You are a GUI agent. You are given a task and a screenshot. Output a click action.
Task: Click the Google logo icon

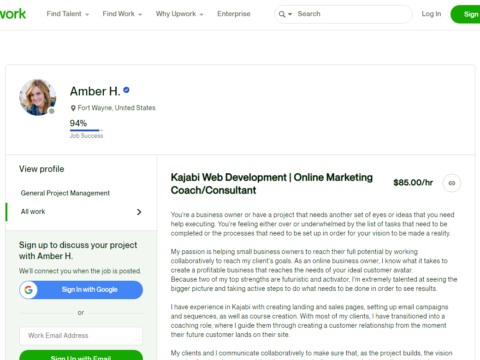click(29, 290)
